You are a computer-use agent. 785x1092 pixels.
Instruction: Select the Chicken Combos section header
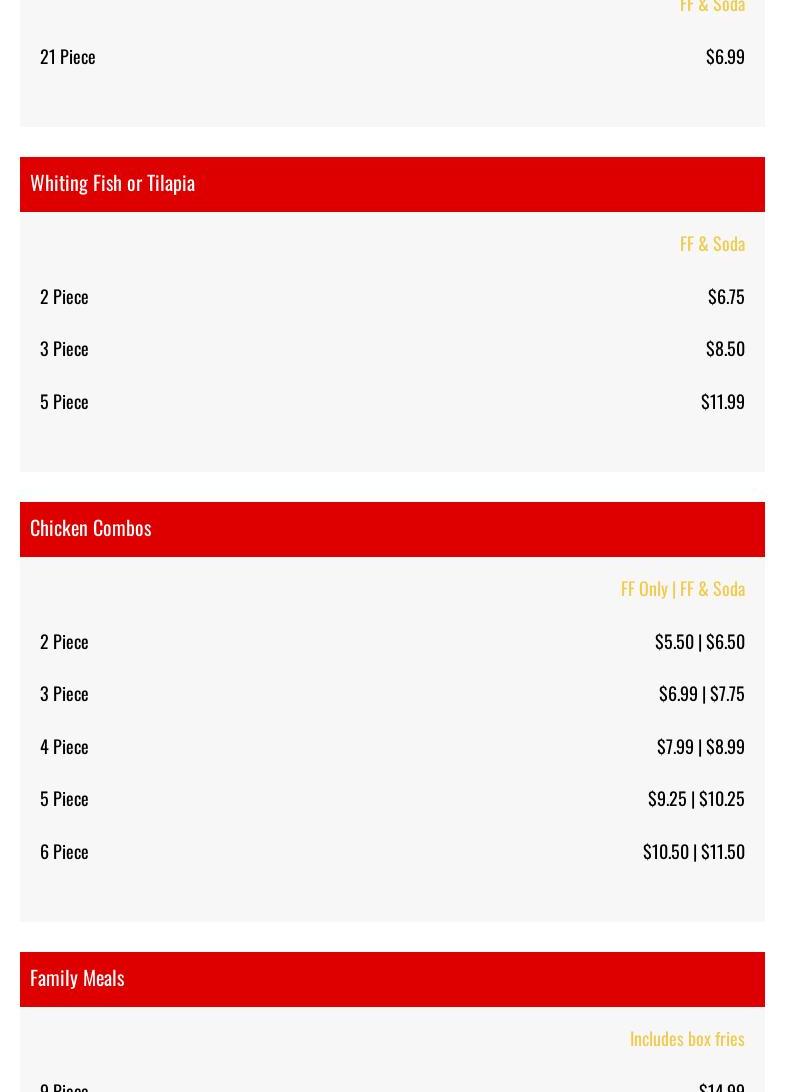coord(392,529)
